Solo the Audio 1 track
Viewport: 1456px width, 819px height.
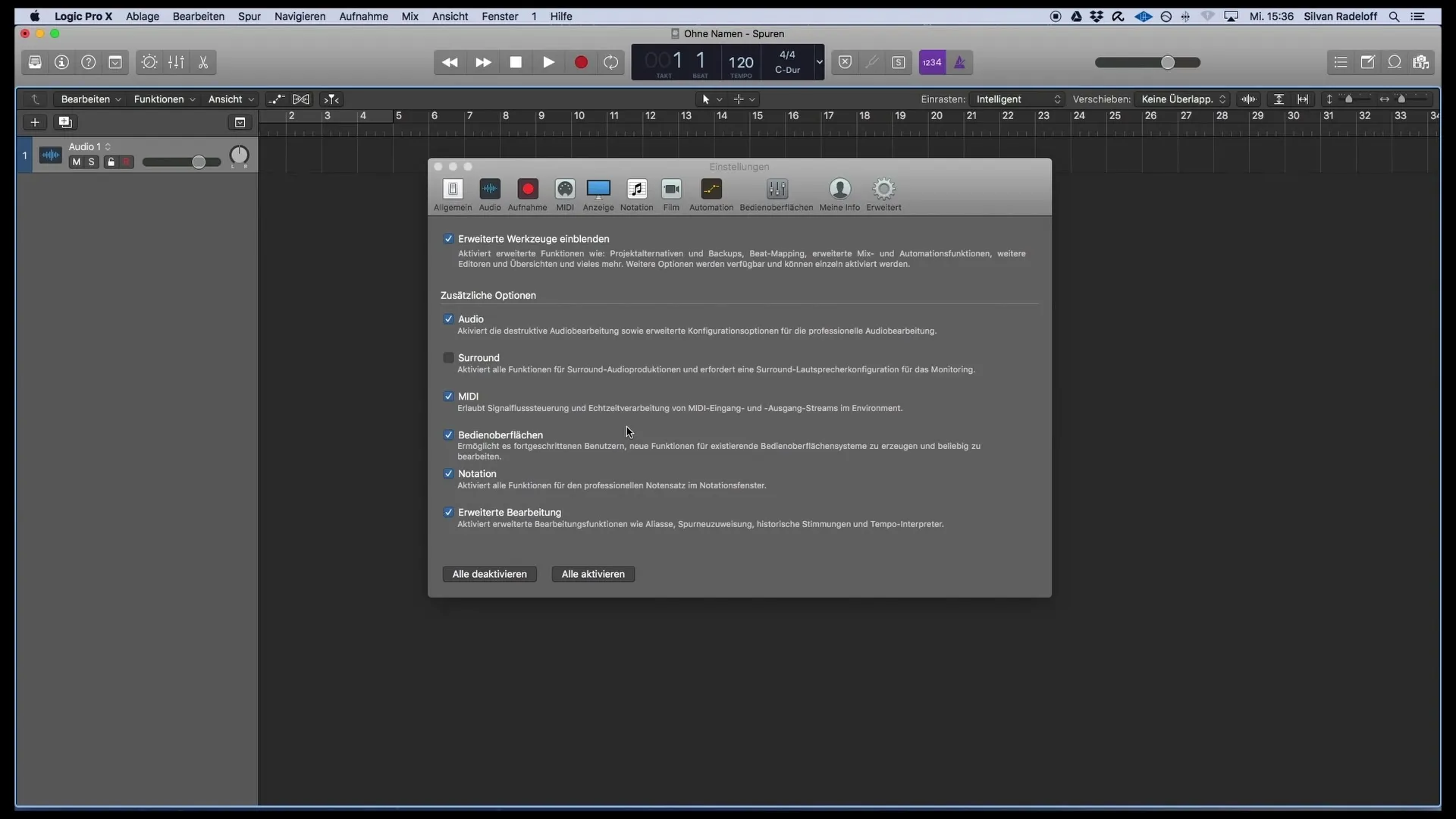(91, 162)
